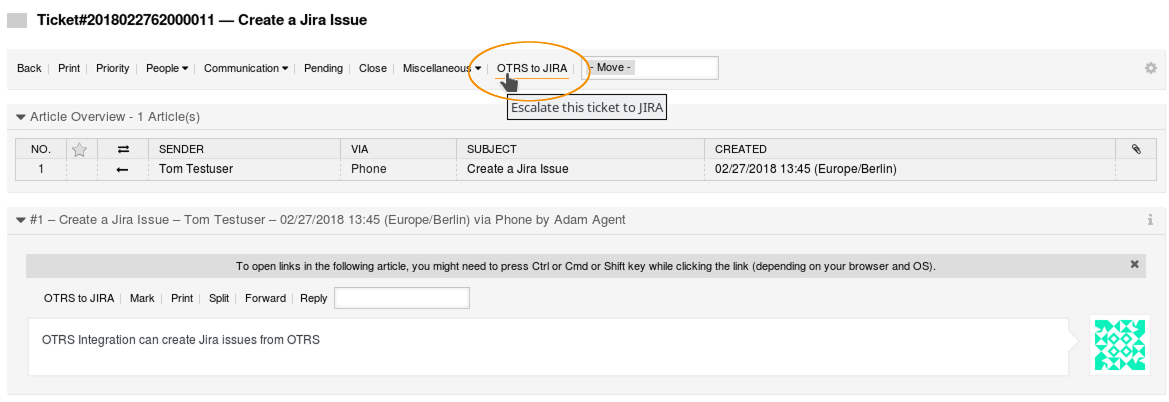Open the People dropdown menu
This screenshot has height=402, width=1169.
pos(167,68)
